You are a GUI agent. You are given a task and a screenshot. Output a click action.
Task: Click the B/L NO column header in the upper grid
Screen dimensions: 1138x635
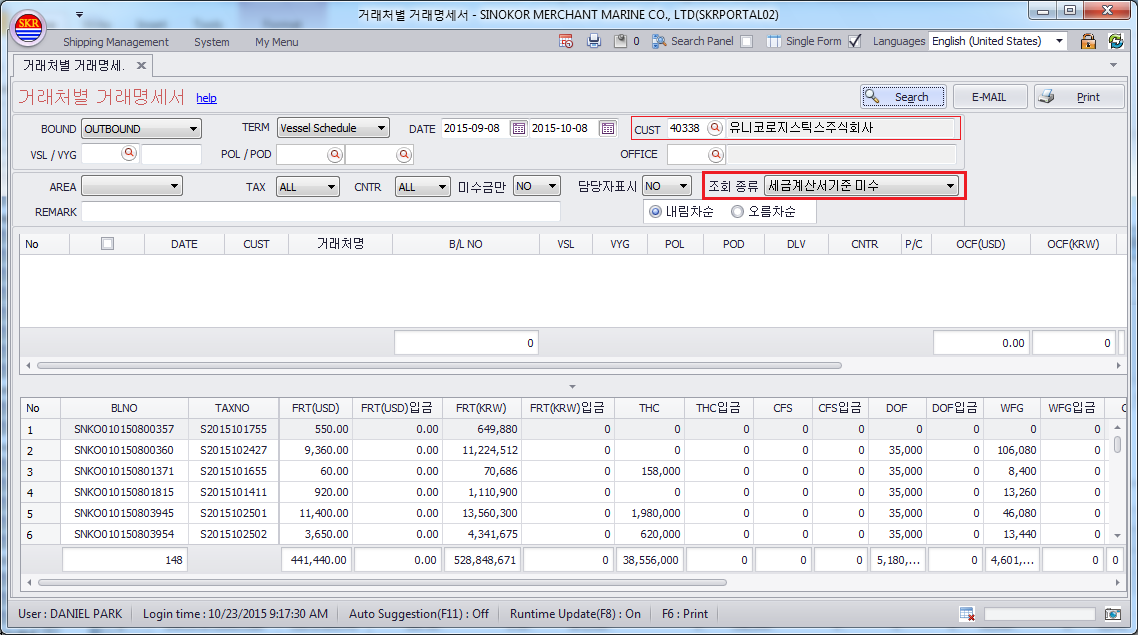[x=466, y=244]
